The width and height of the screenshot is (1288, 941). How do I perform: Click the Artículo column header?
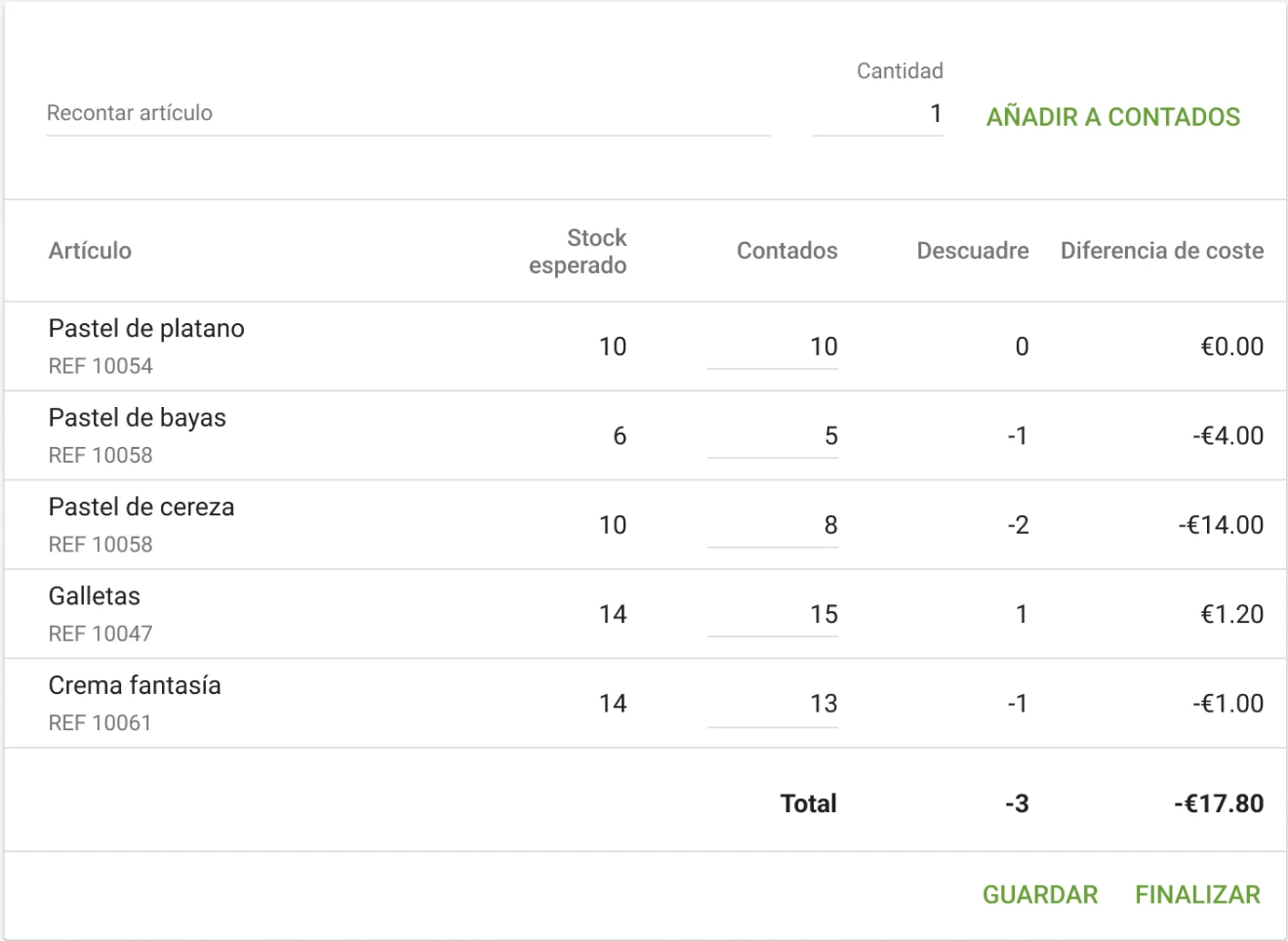coord(90,251)
